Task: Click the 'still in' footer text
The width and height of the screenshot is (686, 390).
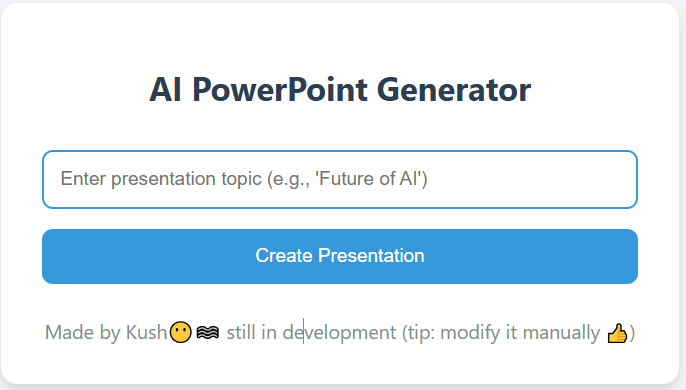Action: [x=251, y=332]
